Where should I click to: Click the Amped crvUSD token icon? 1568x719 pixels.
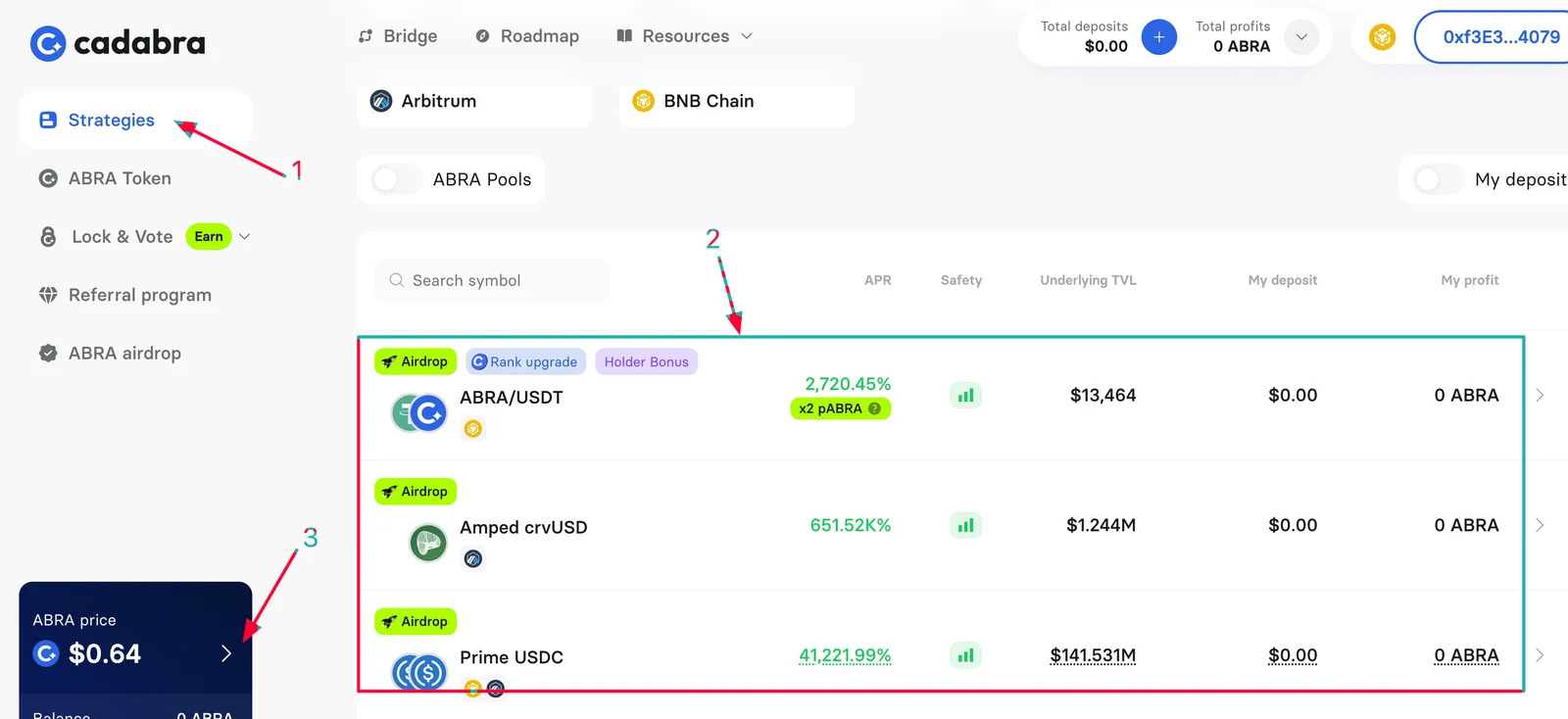tap(427, 543)
